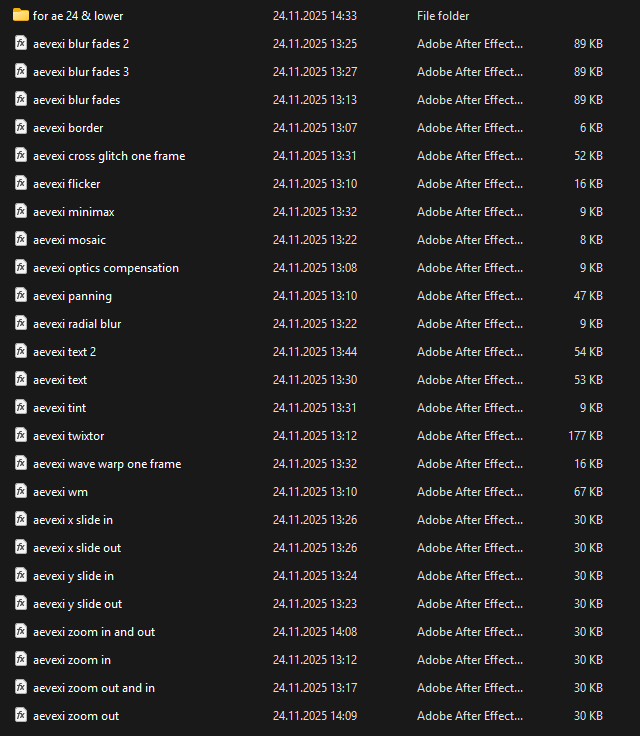Select aevexi x slide in file

[x=73, y=520]
